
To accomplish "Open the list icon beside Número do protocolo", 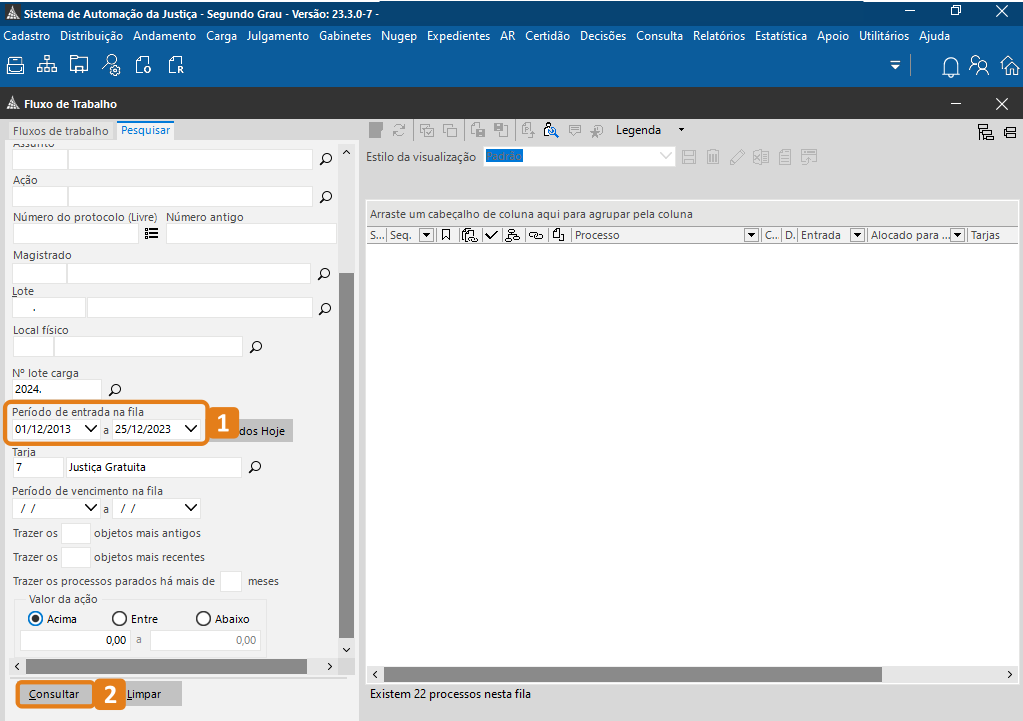I will click(151, 233).
